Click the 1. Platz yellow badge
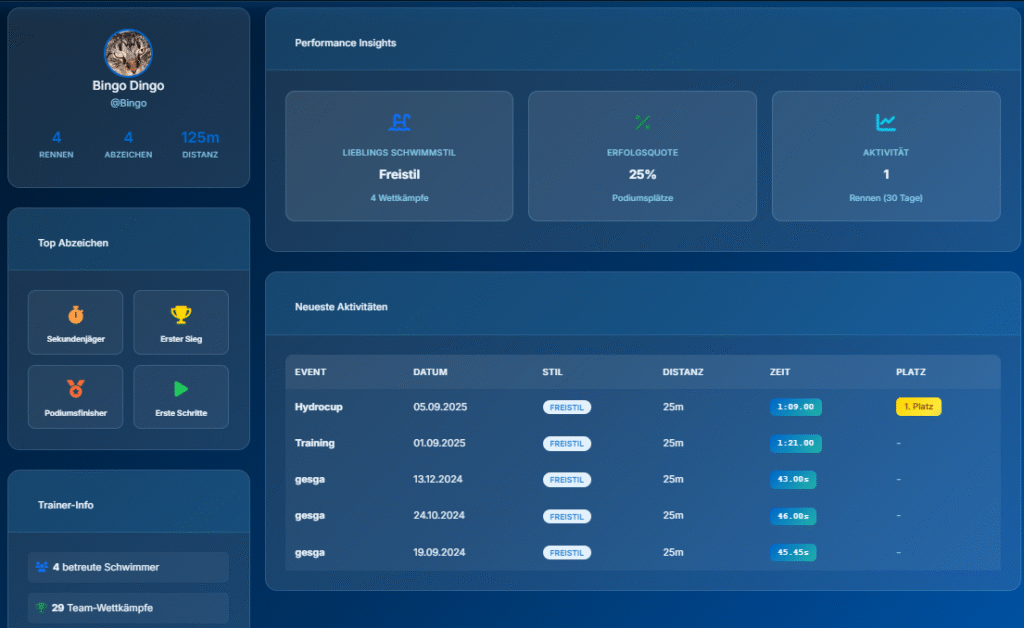 coord(918,407)
